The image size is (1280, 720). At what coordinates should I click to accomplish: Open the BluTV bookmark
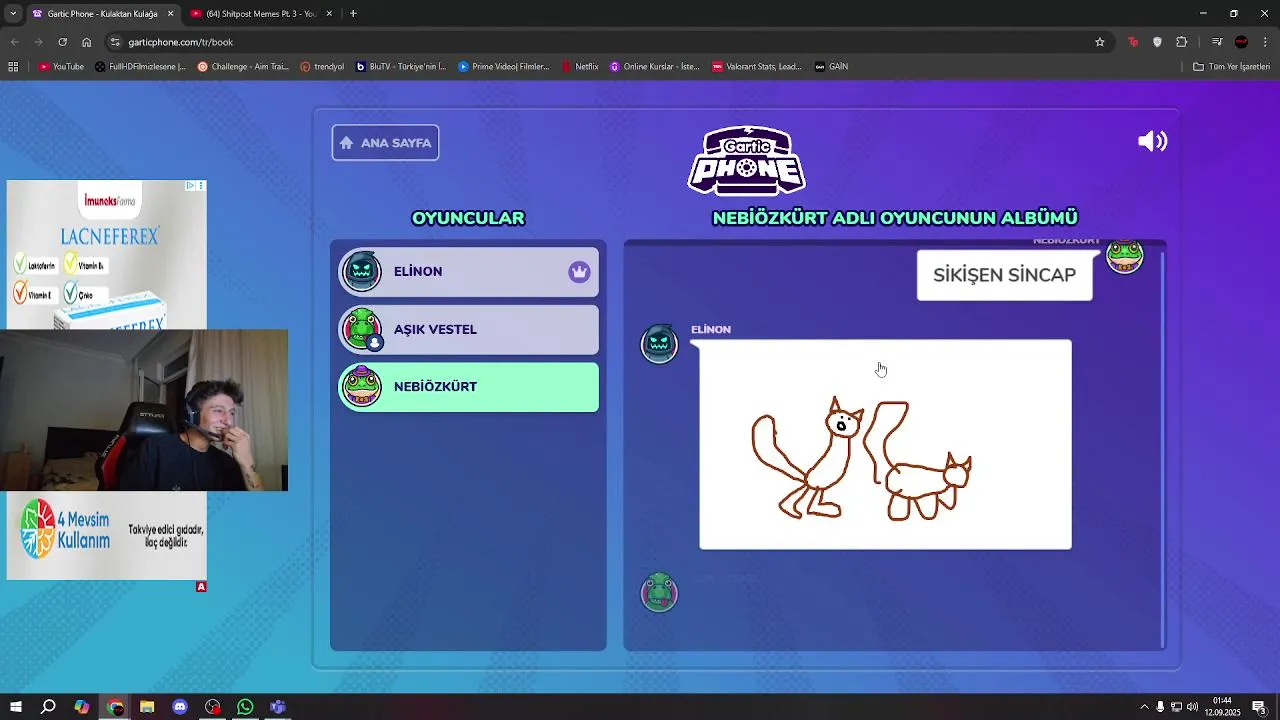click(401, 67)
